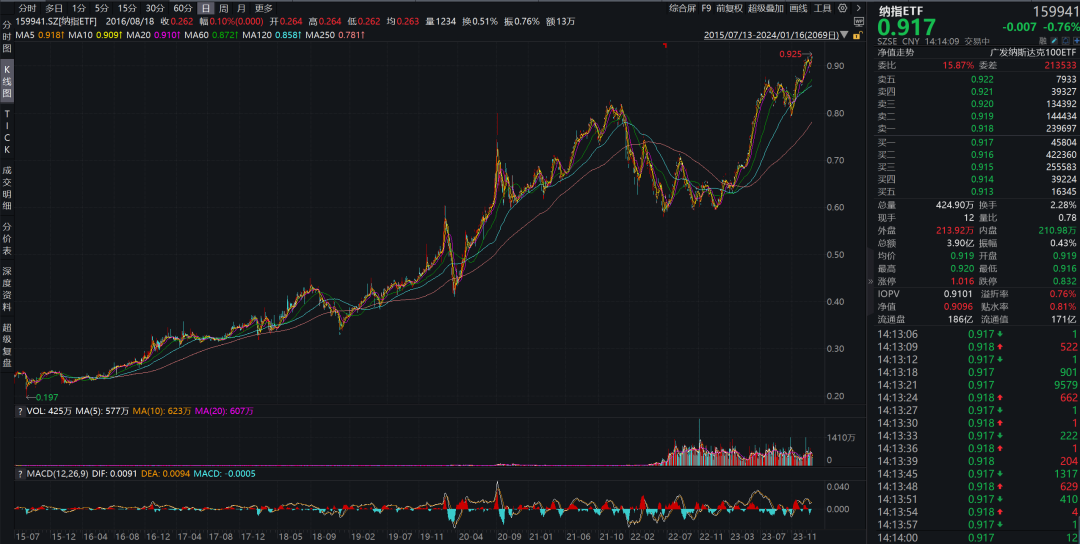
Task: Select the 15分 period tab
Action: pyautogui.click(x=127, y=8)
